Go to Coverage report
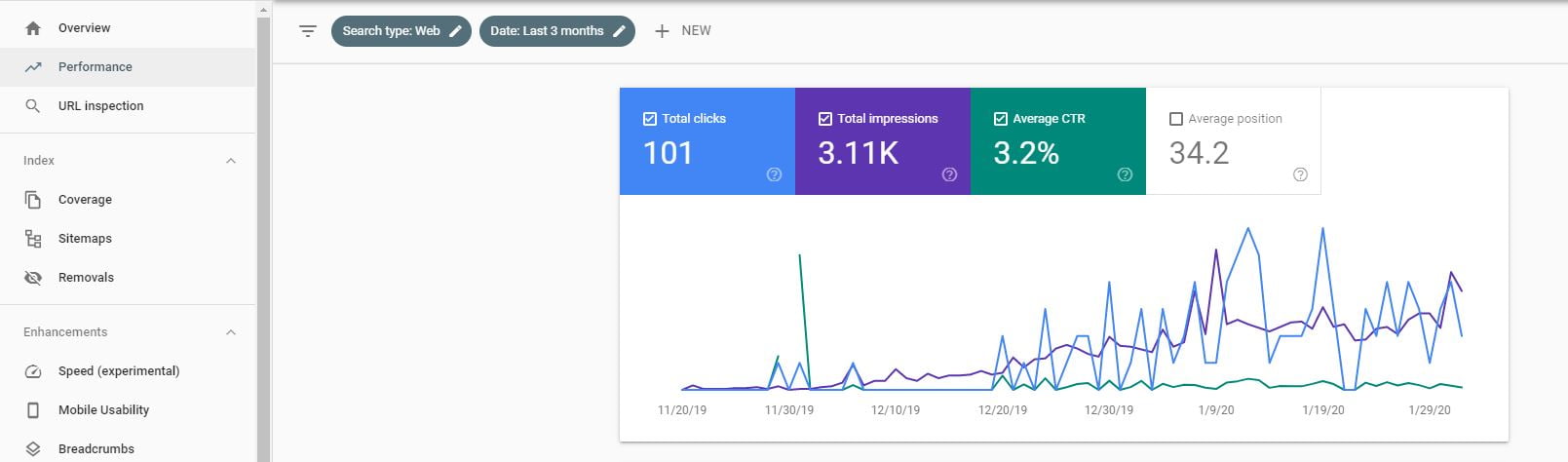This screenshot has height=462, width=1568. [128, 200]
